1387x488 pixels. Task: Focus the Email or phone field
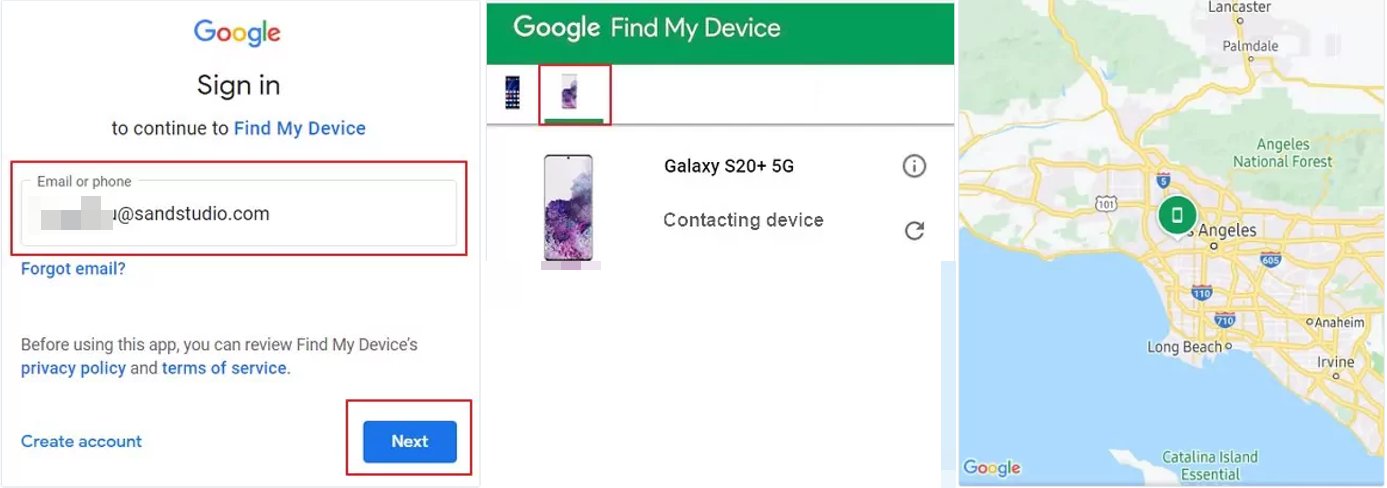pos(239,214)
